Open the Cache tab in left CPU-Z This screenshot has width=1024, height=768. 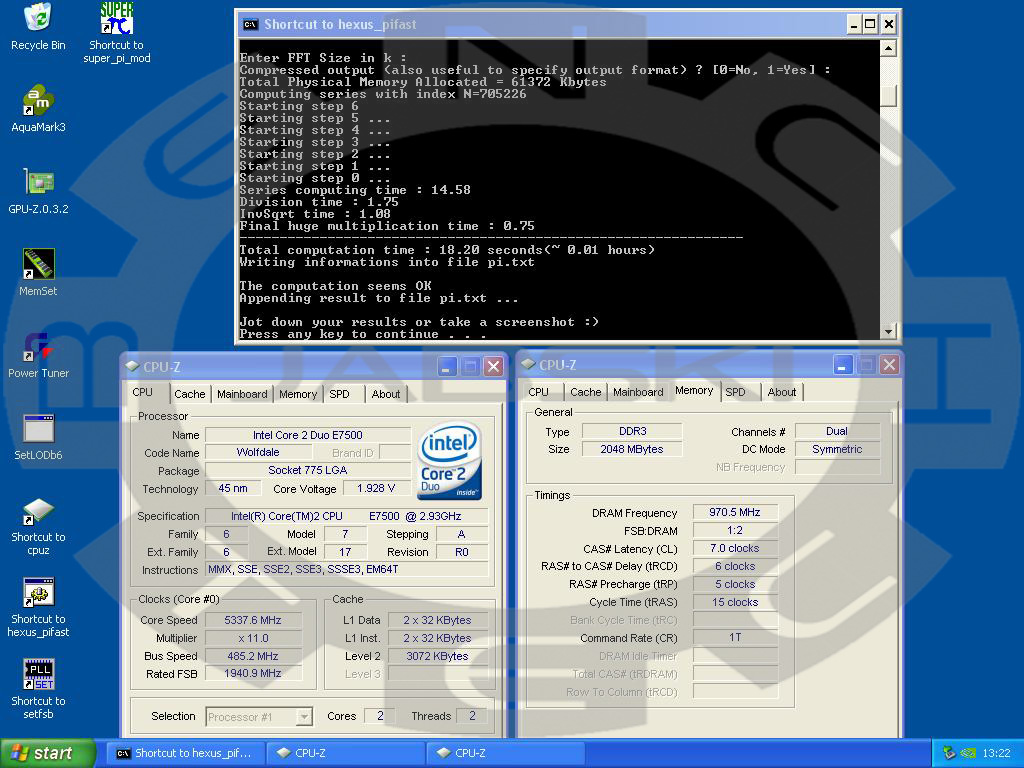(190, 394)
